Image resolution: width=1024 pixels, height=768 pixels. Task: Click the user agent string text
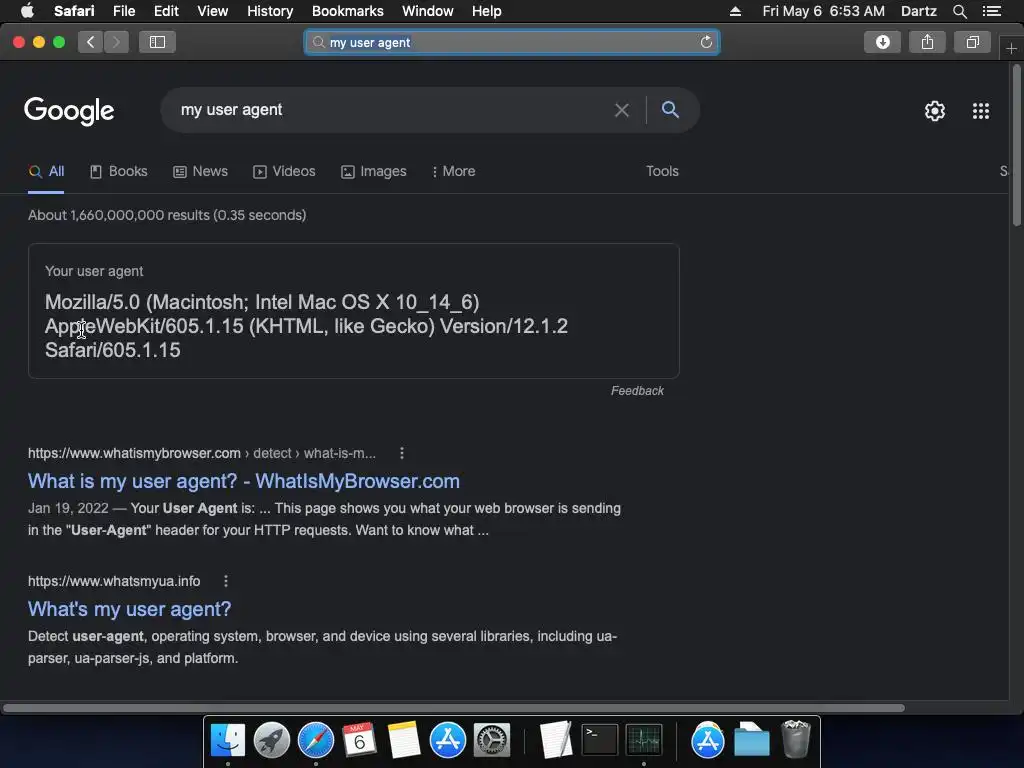tap(306, 326)
